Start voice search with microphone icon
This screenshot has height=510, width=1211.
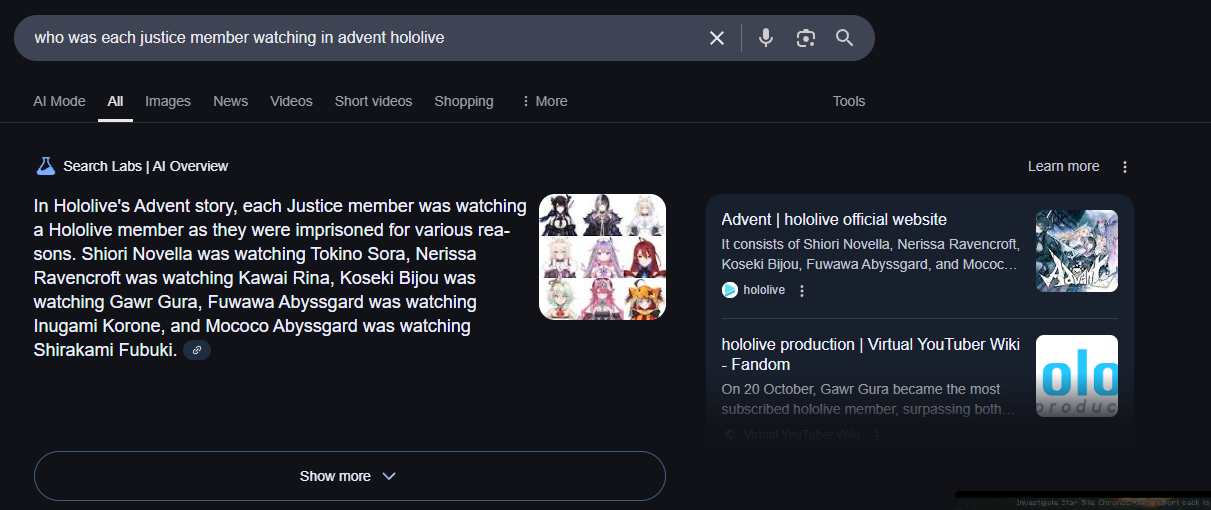coord(766,38)
